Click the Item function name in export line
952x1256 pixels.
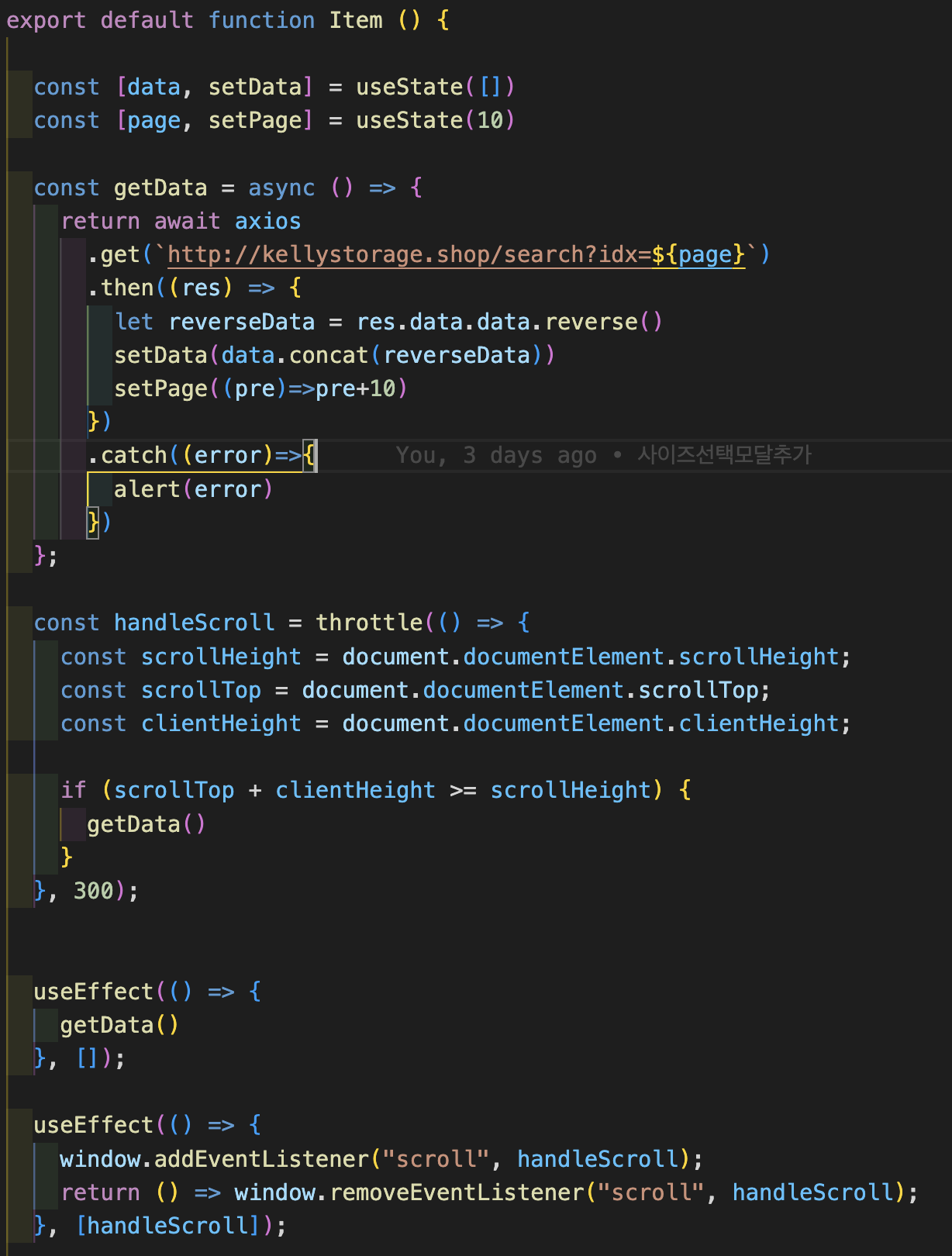point(356,20)
